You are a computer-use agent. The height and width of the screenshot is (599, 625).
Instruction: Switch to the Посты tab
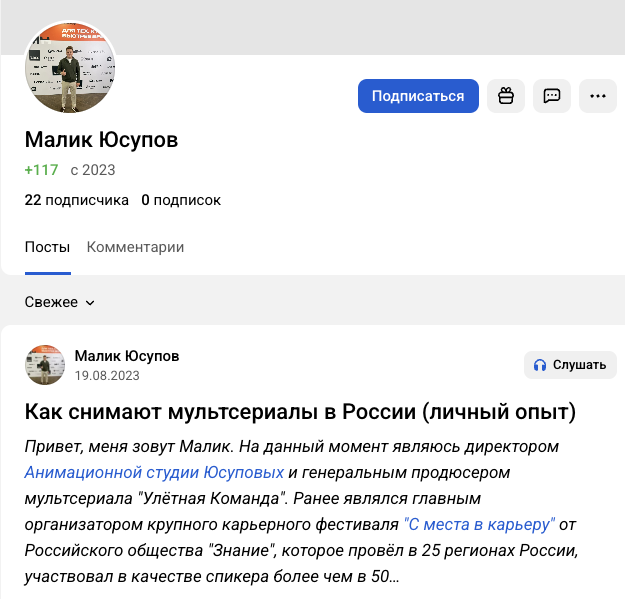[47, 247]
